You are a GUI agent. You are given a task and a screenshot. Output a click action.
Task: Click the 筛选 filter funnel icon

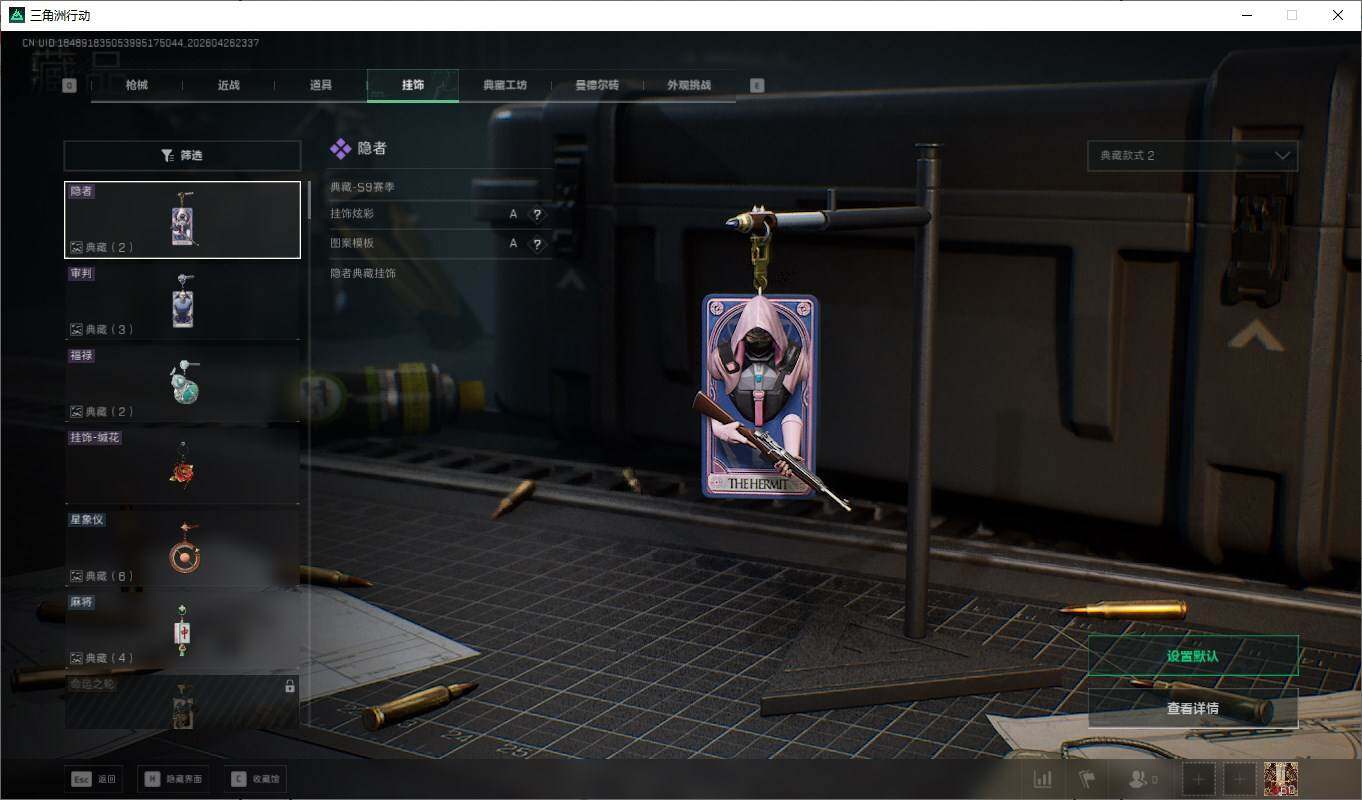(x=167, y=156)
